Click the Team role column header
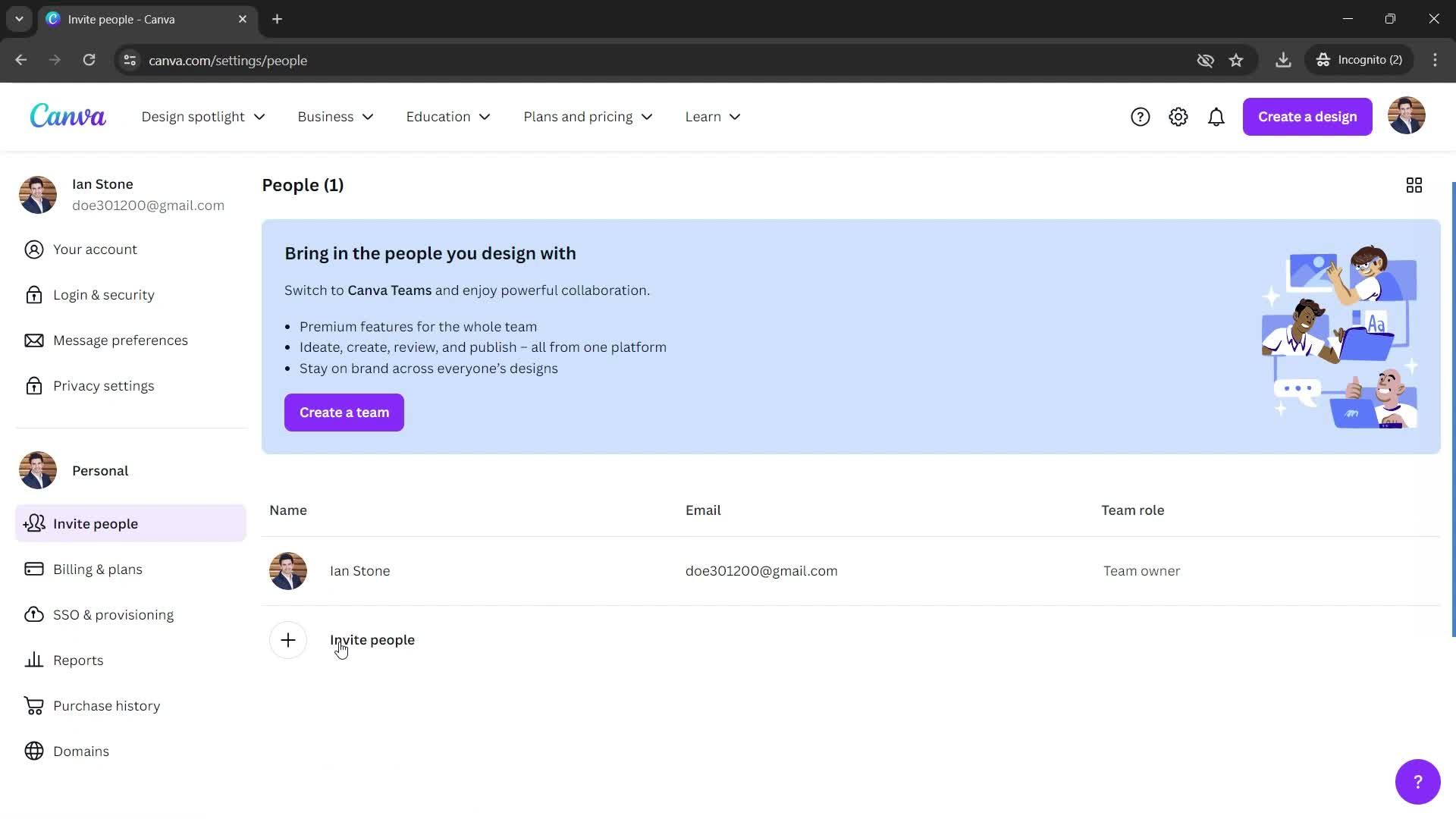The width and height of the screenshot is (1456, 819). click(x=1132, y=510)
